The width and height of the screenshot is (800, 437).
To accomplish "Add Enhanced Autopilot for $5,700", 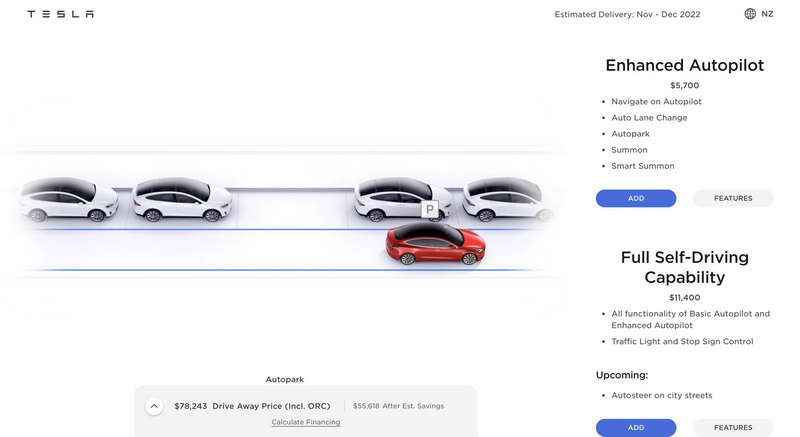I will coord(636,198).
